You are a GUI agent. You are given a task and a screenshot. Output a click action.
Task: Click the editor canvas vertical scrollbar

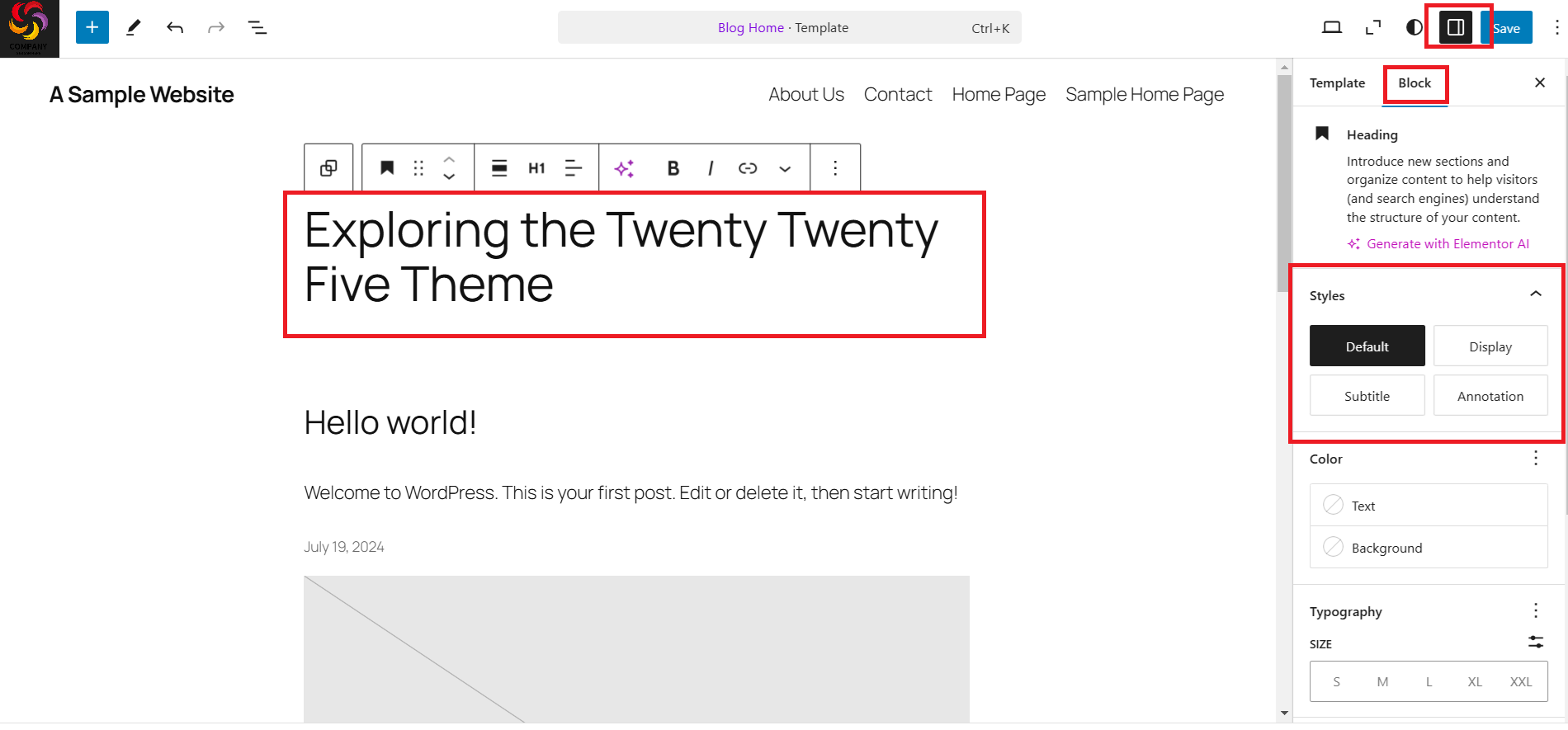coord(1284,183)
